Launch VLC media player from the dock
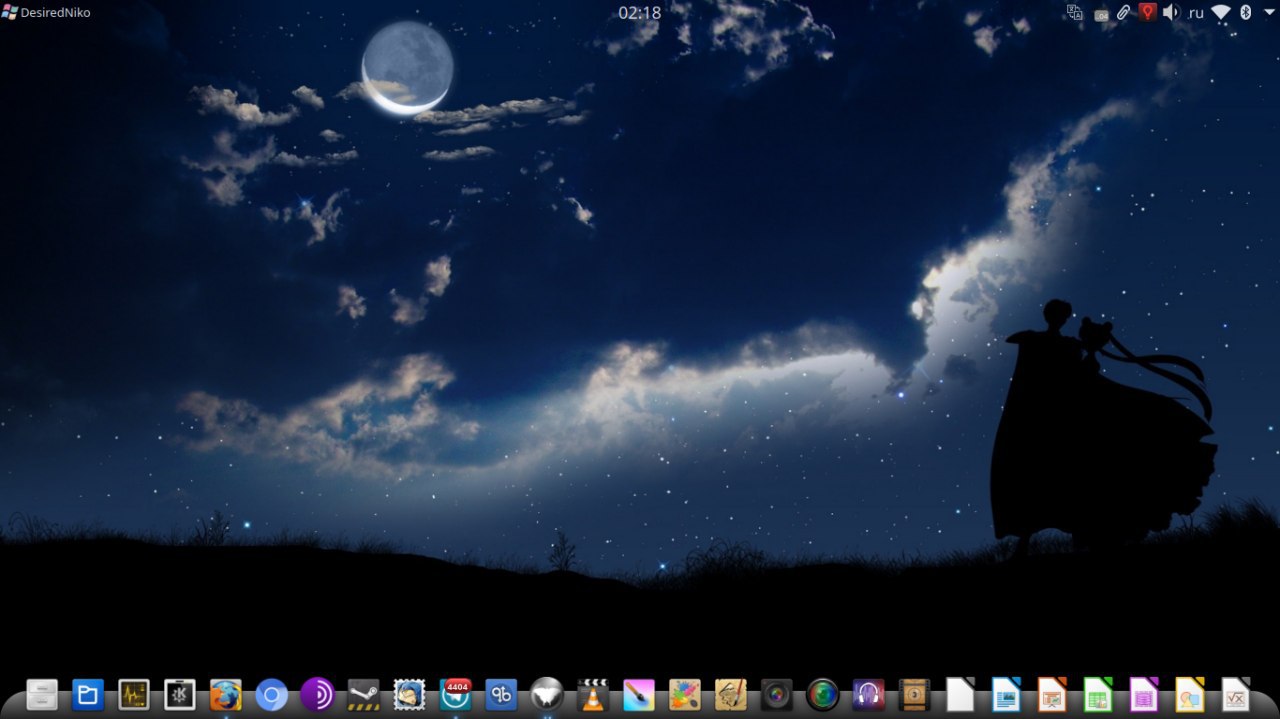 pyautogui.click(x=593, y=694)
